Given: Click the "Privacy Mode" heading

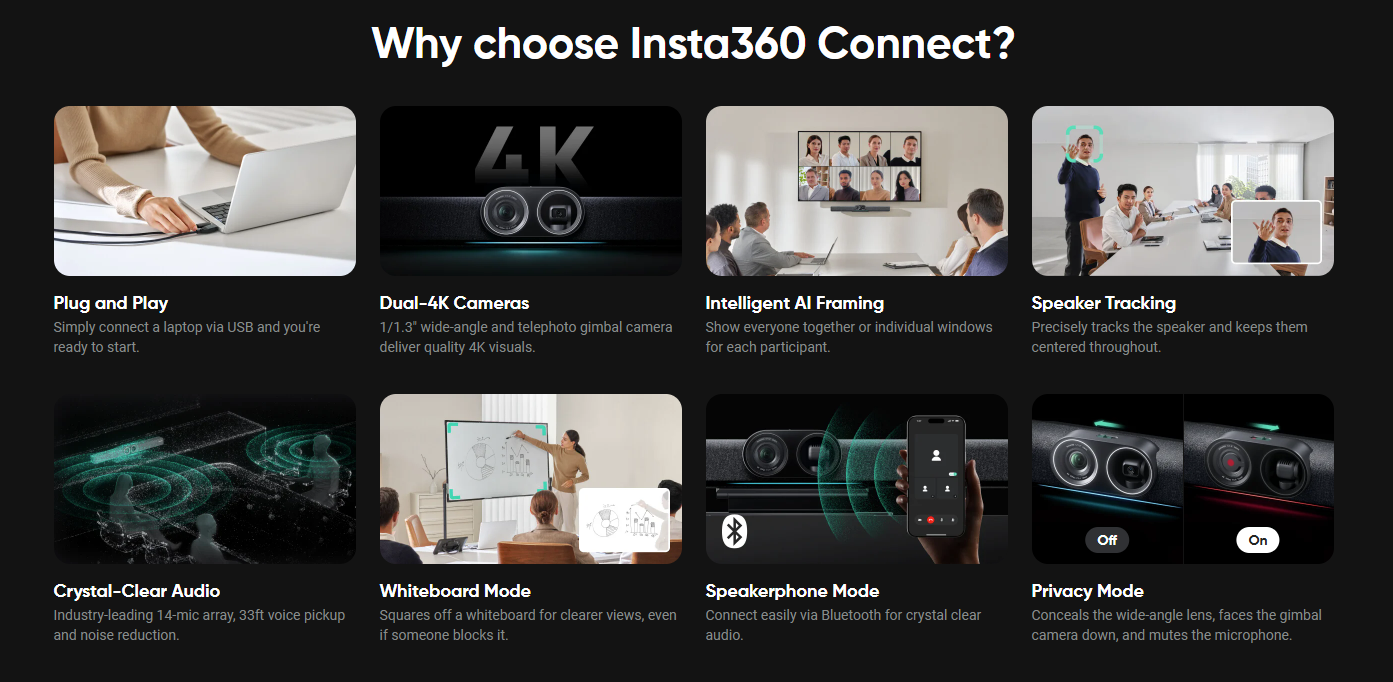Looking at the screenshot, I should click(x=1088, y=591).
